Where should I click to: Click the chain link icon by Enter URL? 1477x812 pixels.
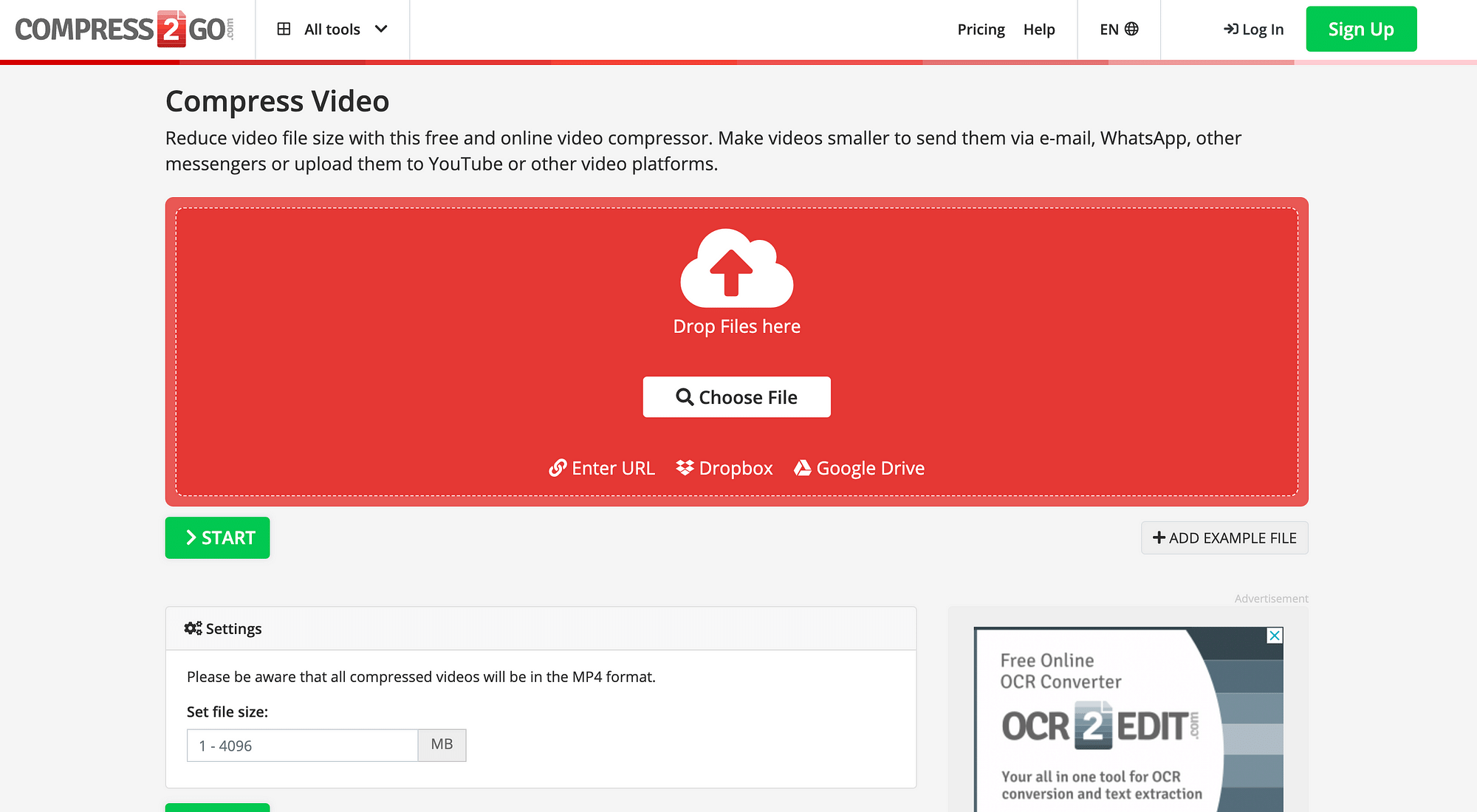pyautogui.click(x=558, y=468)
